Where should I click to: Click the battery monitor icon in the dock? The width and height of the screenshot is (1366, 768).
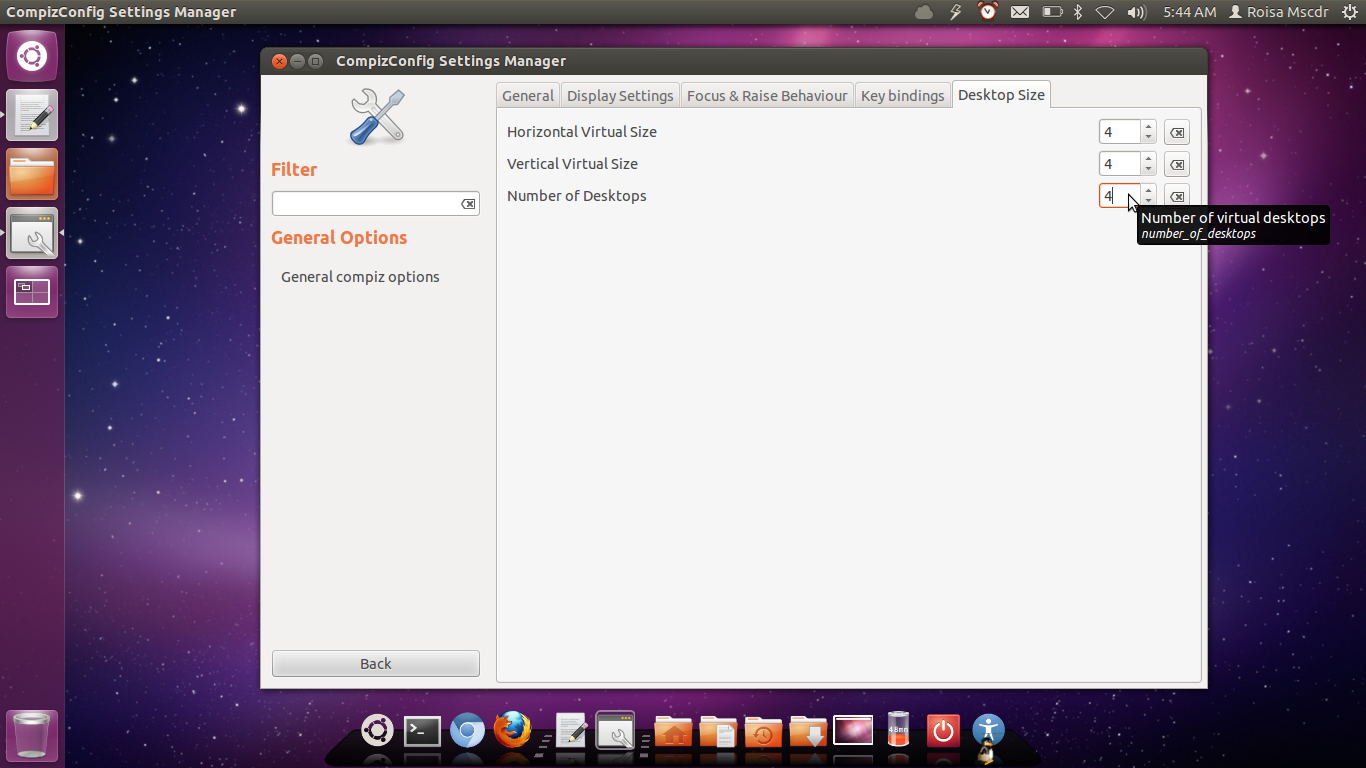[x=898, y=730]
